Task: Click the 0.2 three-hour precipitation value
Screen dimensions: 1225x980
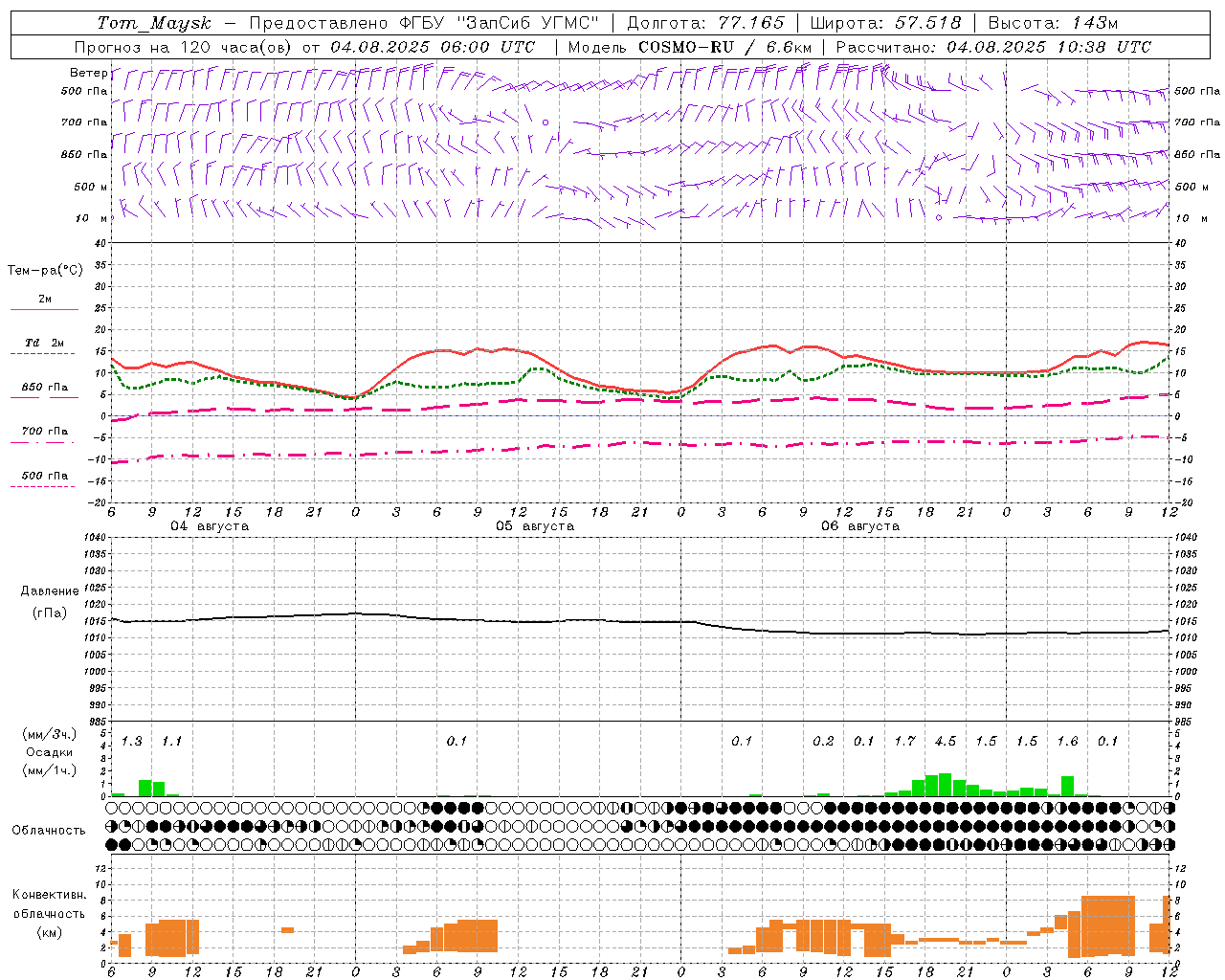Action: pos(823,742)
